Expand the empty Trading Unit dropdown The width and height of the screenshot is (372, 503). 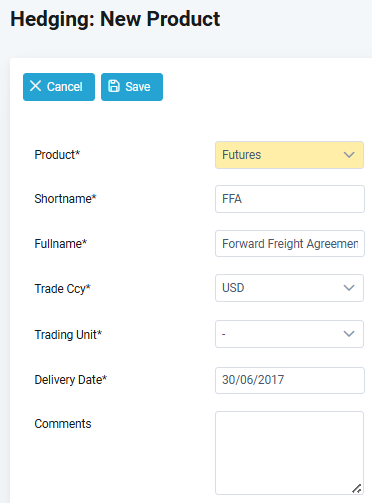click(289, 334)
